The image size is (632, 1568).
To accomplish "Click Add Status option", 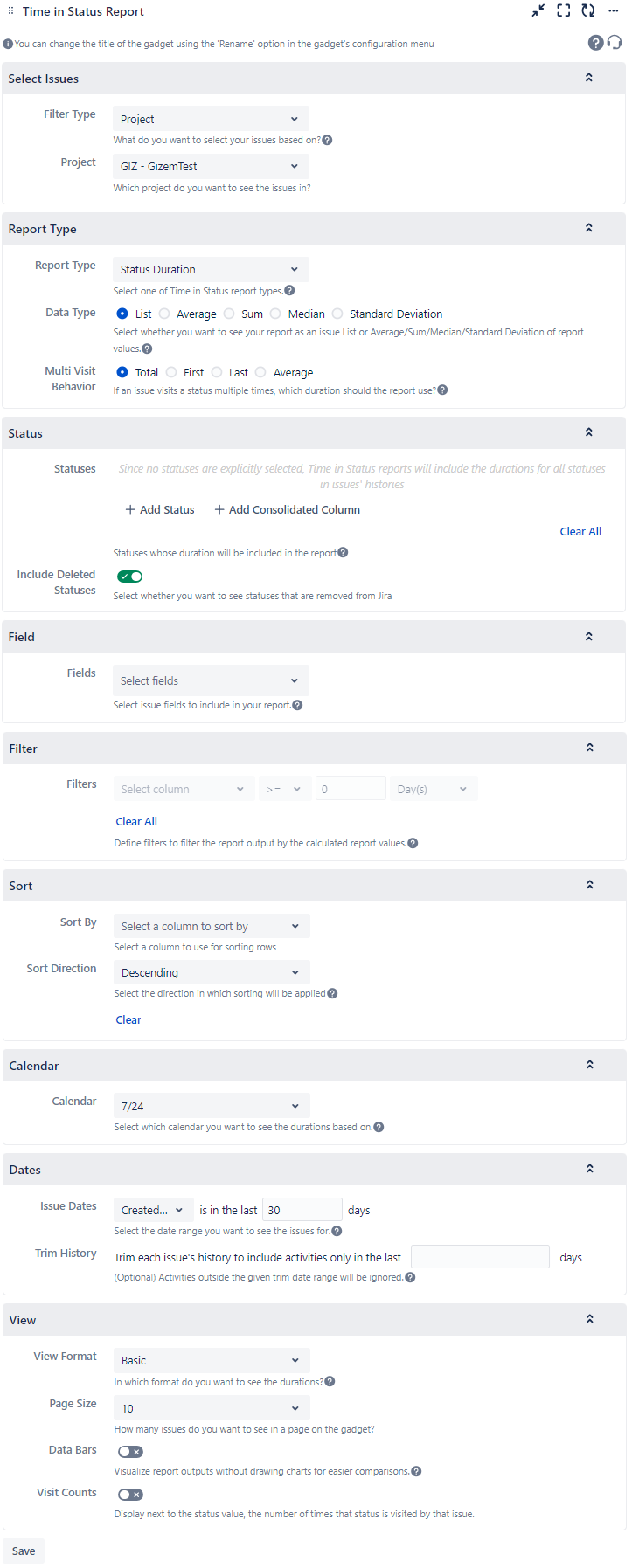I will coord(160,509).
